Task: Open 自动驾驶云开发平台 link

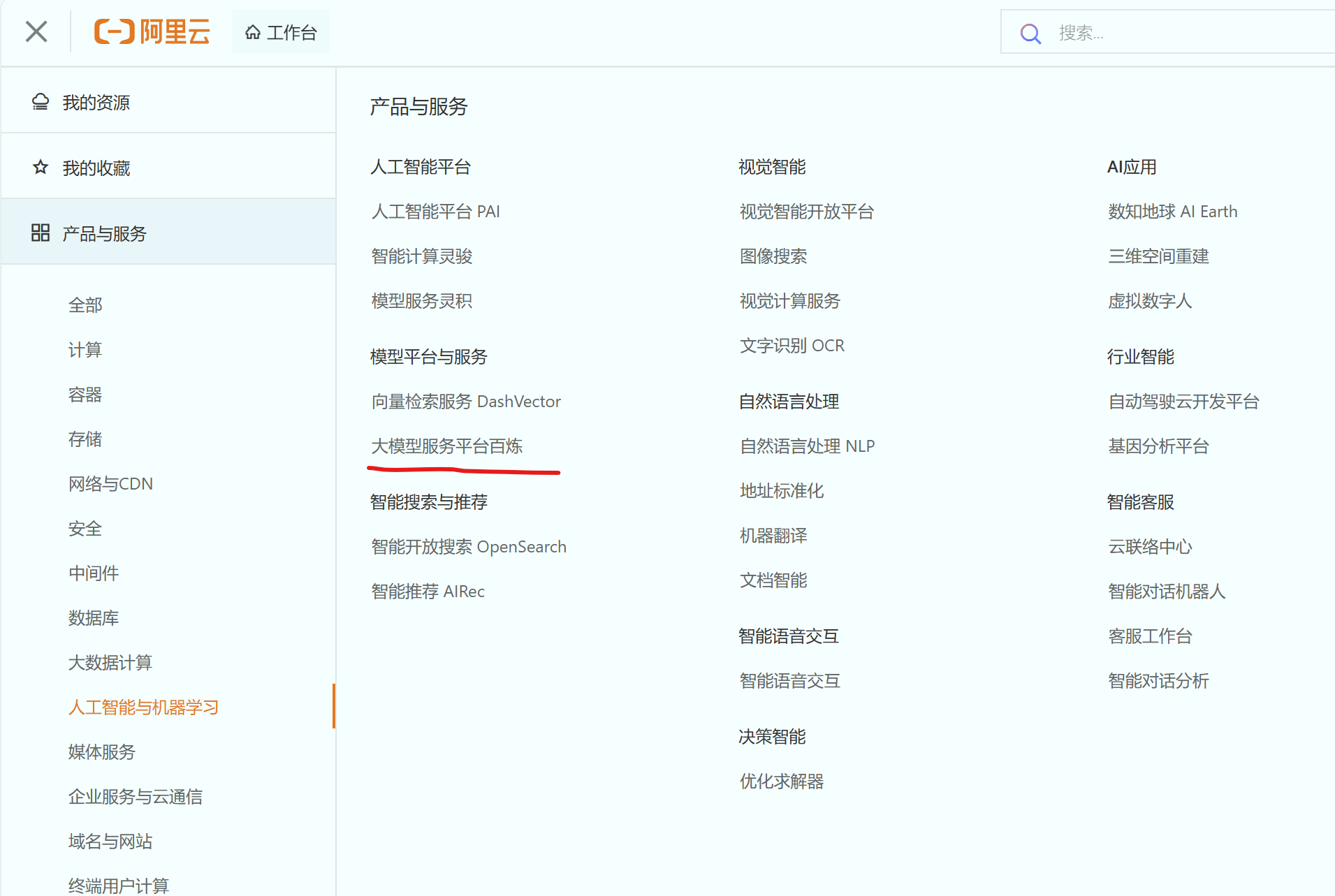Action: tap(1184, 401)
